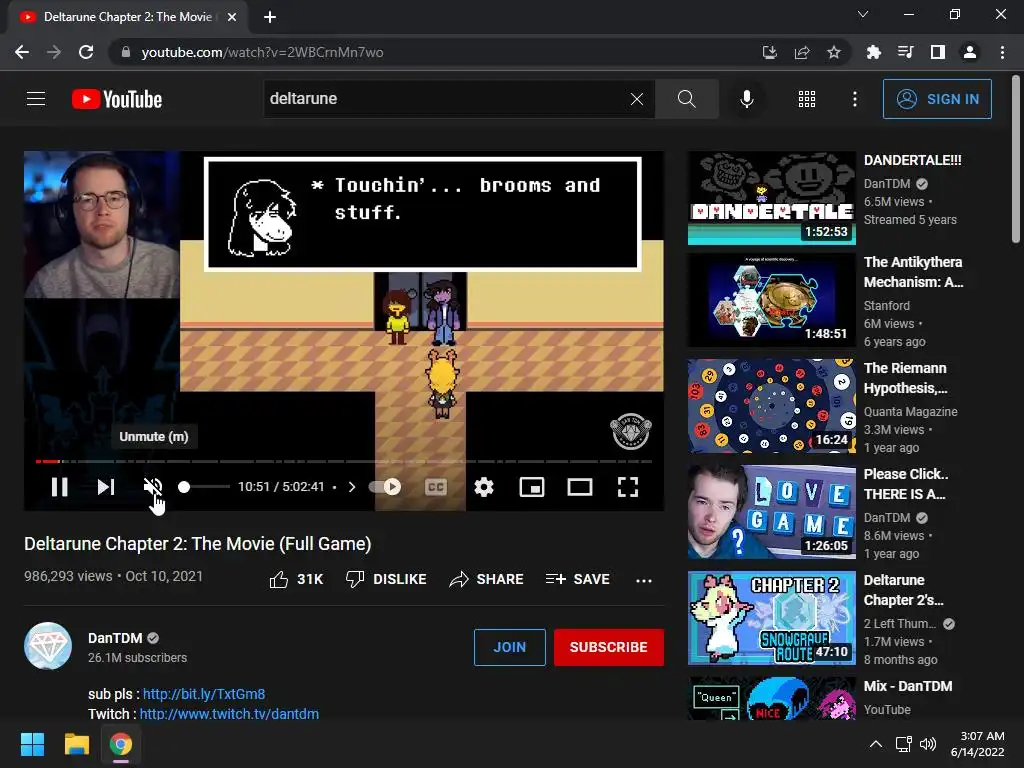Click the JOIN button
The image size is (1024, 768).
(509, 647)
